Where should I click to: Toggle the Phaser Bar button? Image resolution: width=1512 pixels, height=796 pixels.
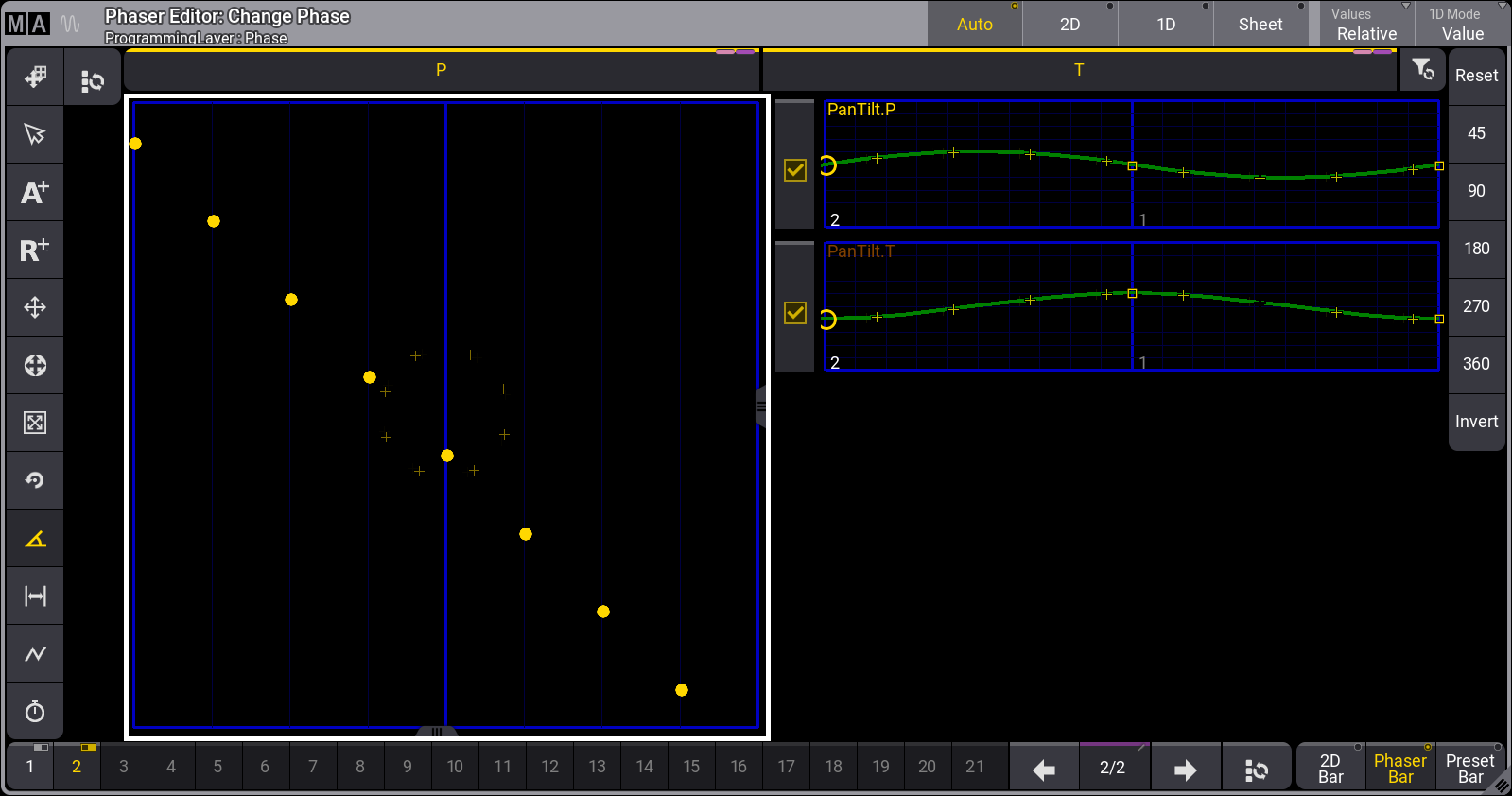1399,768
